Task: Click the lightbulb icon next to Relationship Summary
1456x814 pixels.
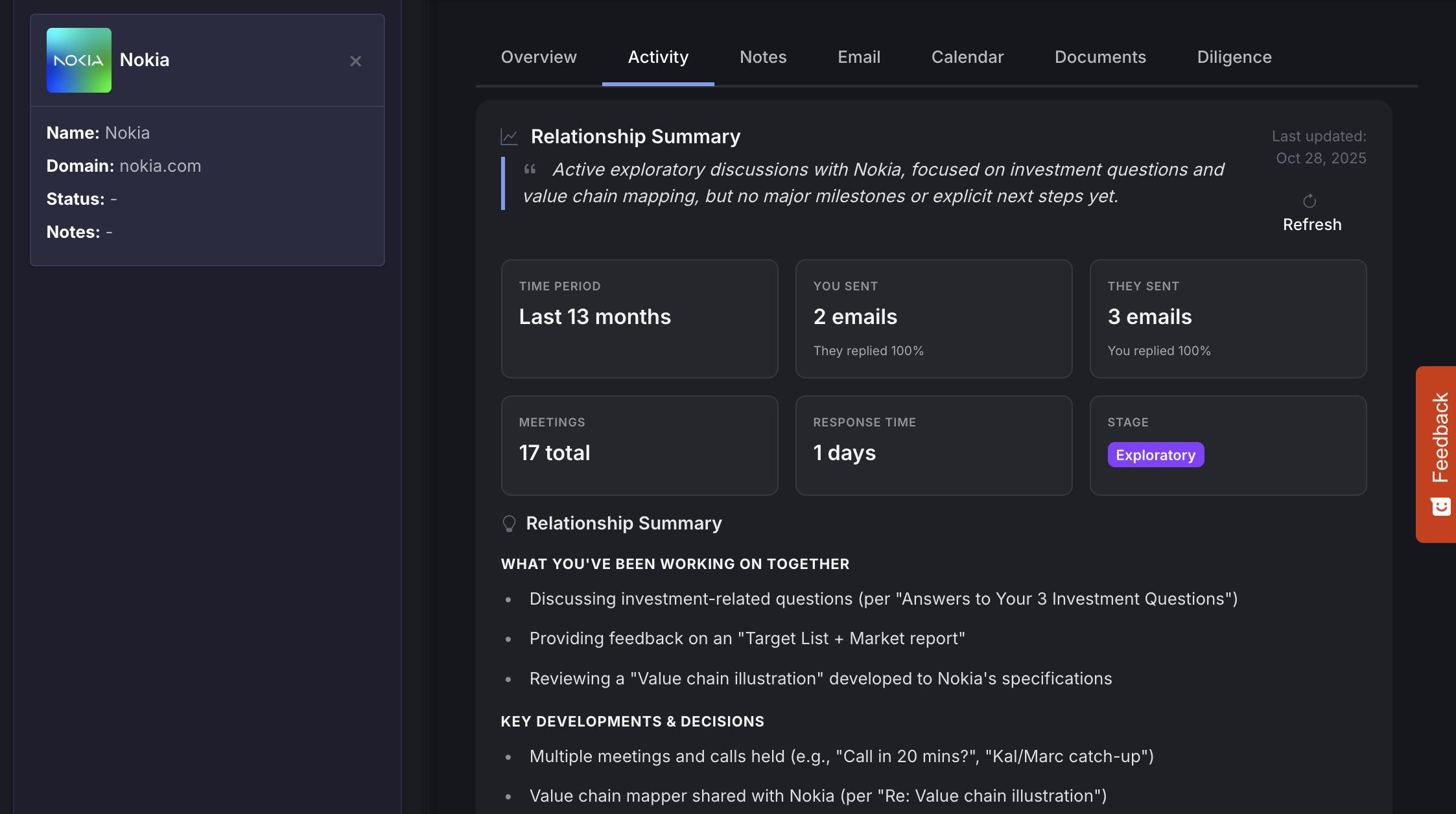Action: point(510,523)
